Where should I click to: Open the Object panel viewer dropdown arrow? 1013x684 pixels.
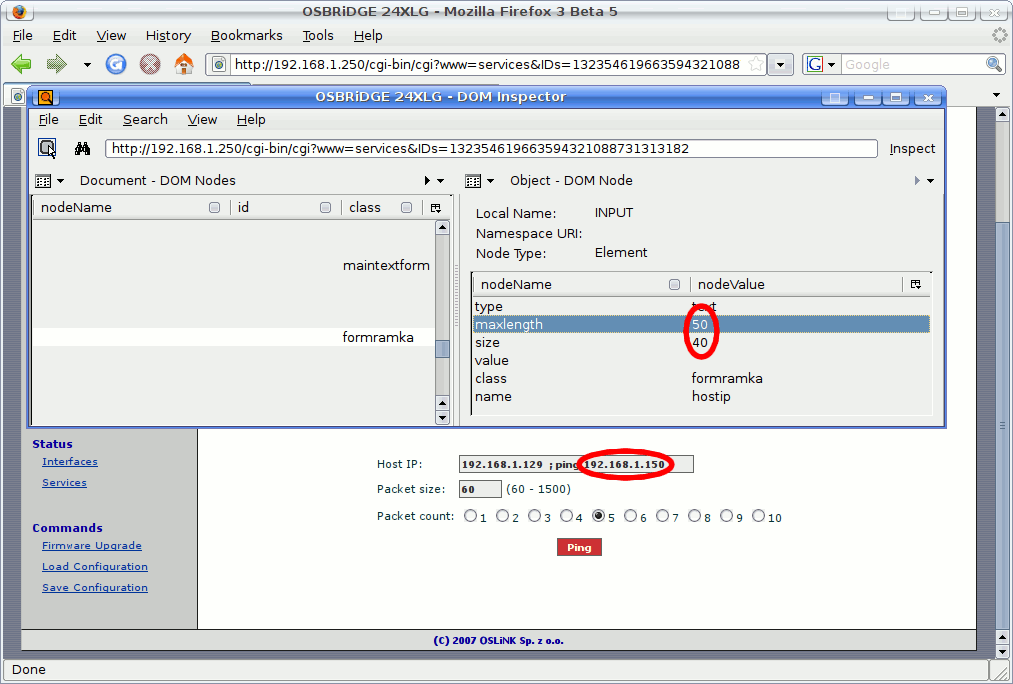[x=490, y=181]
